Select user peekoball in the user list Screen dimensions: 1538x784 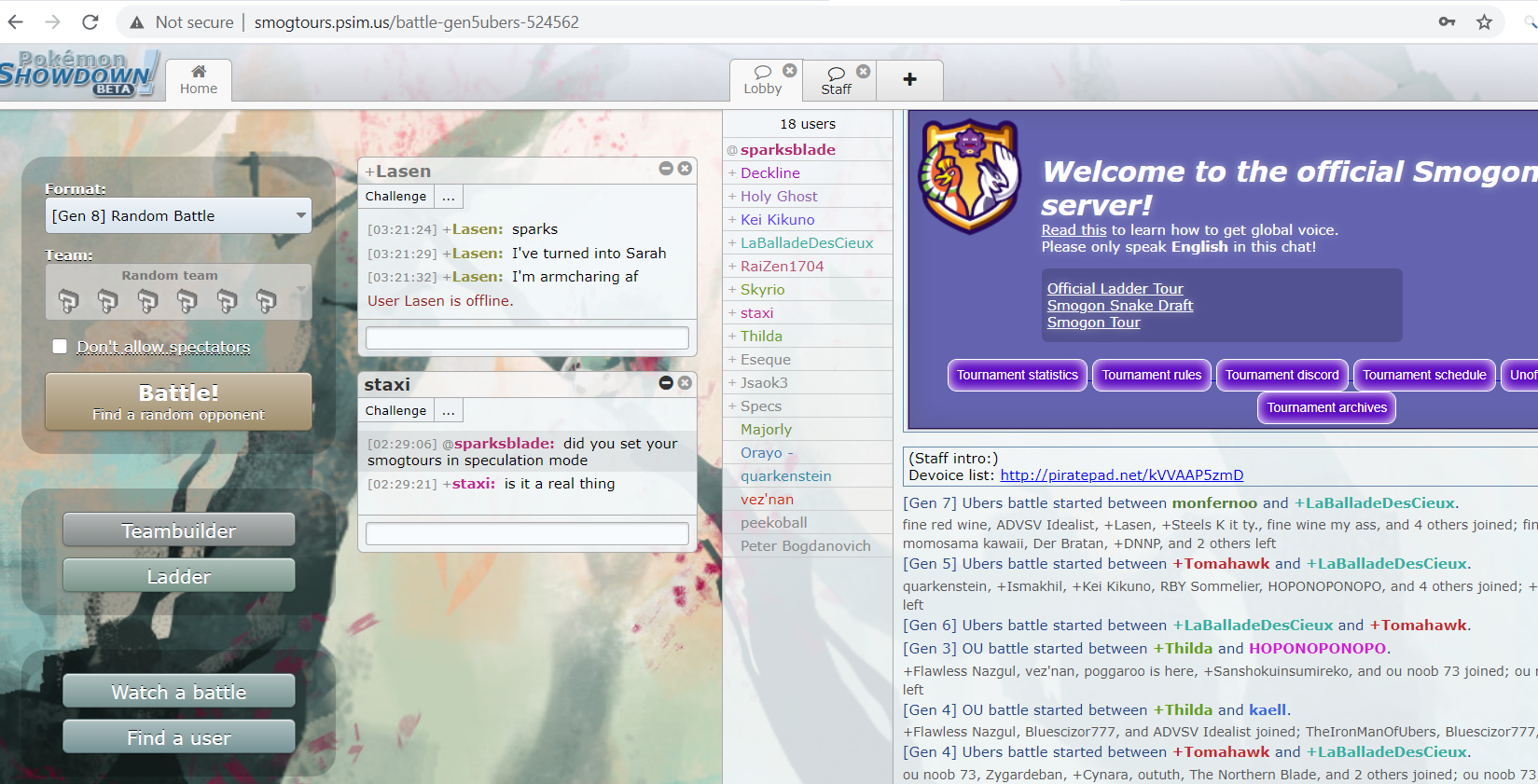click(808, 522)
